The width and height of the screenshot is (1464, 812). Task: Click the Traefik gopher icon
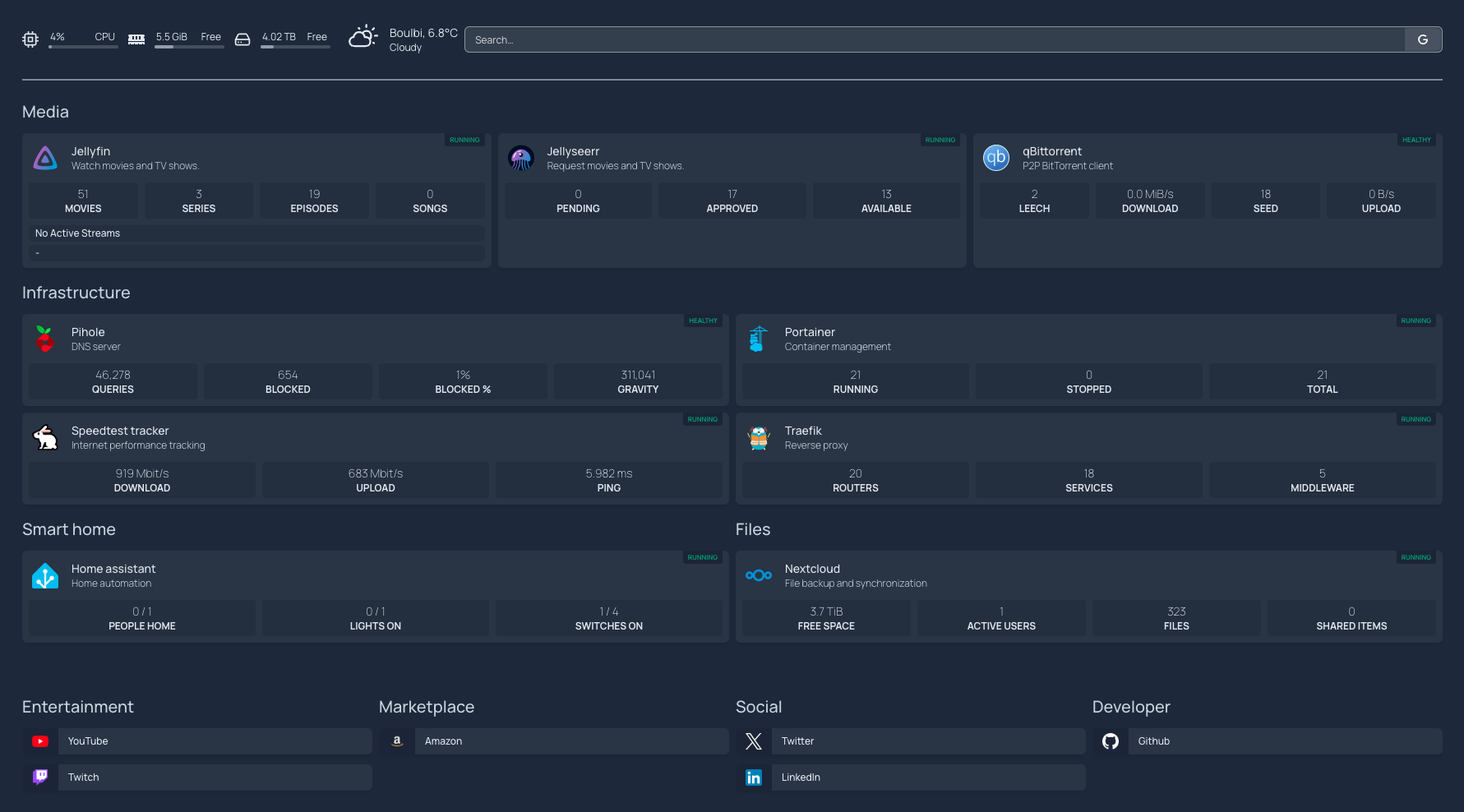pyautogui.click(x=759, y=437)
